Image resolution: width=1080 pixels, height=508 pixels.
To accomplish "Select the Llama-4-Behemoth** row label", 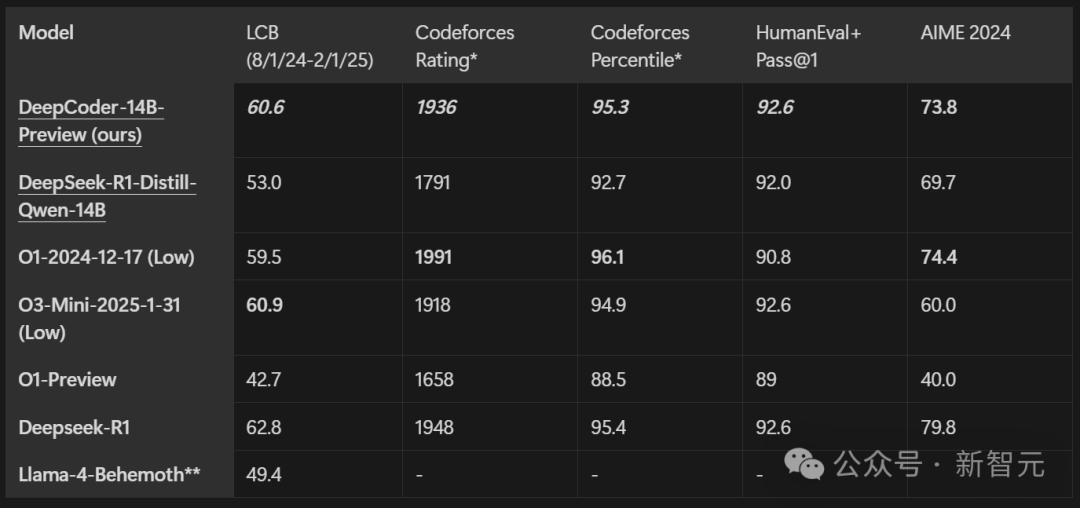I will click(x=109, y=474).
